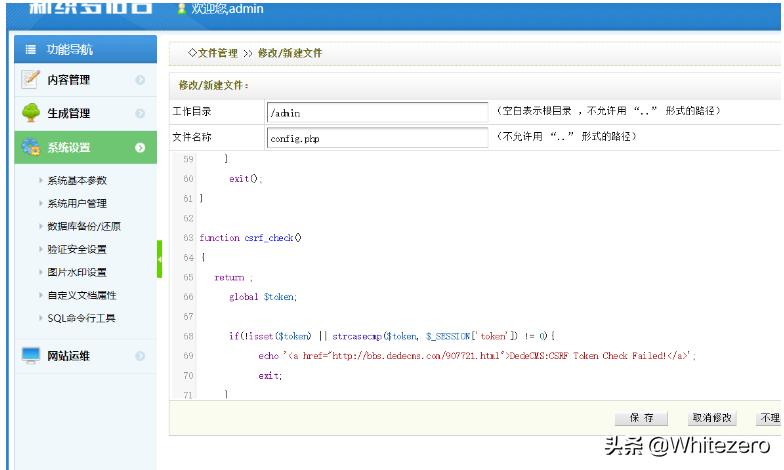Expand the 生成管理 section arrow
Viewport: 784px width, 470px height.
click(x=140, y=114)
